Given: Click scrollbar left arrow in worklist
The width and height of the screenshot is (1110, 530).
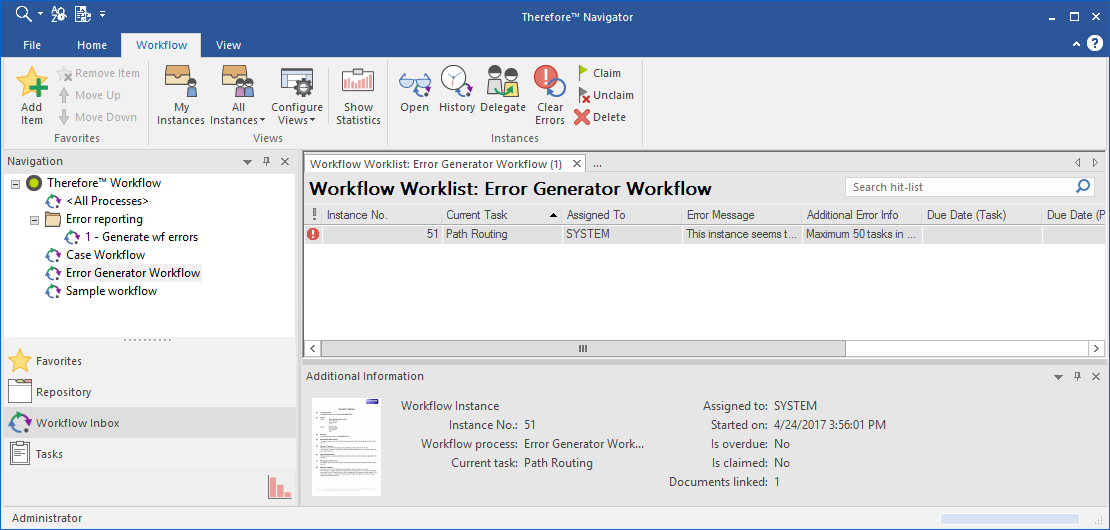Looking at the screenshot, I should coord(313,349).
